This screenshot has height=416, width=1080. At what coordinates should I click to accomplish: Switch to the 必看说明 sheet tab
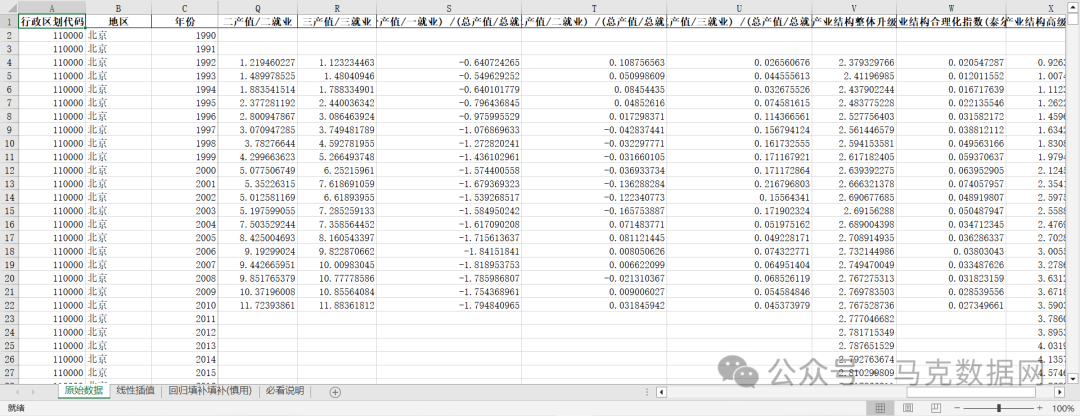click(284, 391)
